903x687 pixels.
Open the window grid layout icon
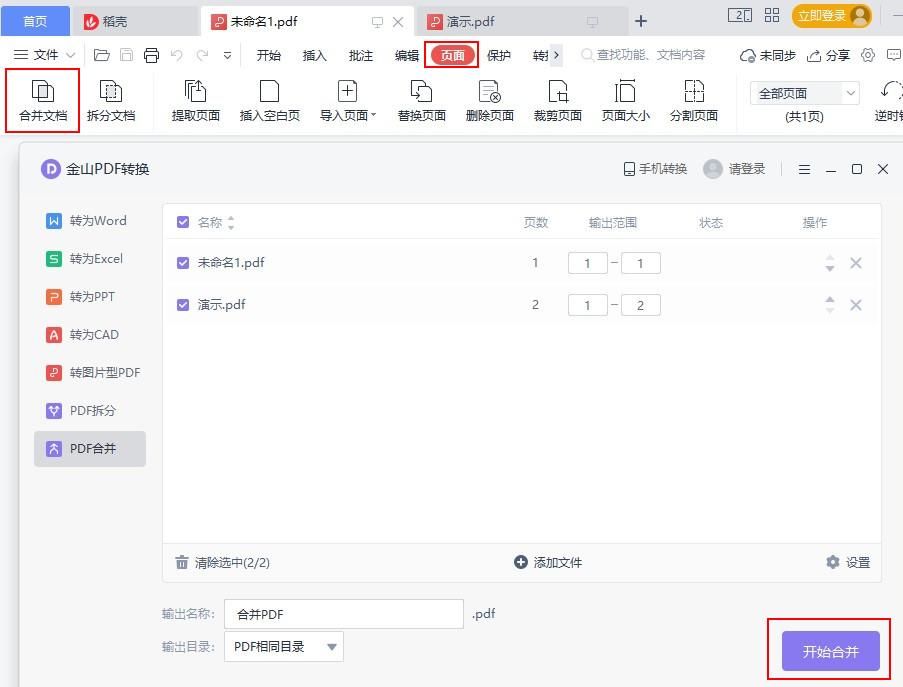(x=772, y=16)
